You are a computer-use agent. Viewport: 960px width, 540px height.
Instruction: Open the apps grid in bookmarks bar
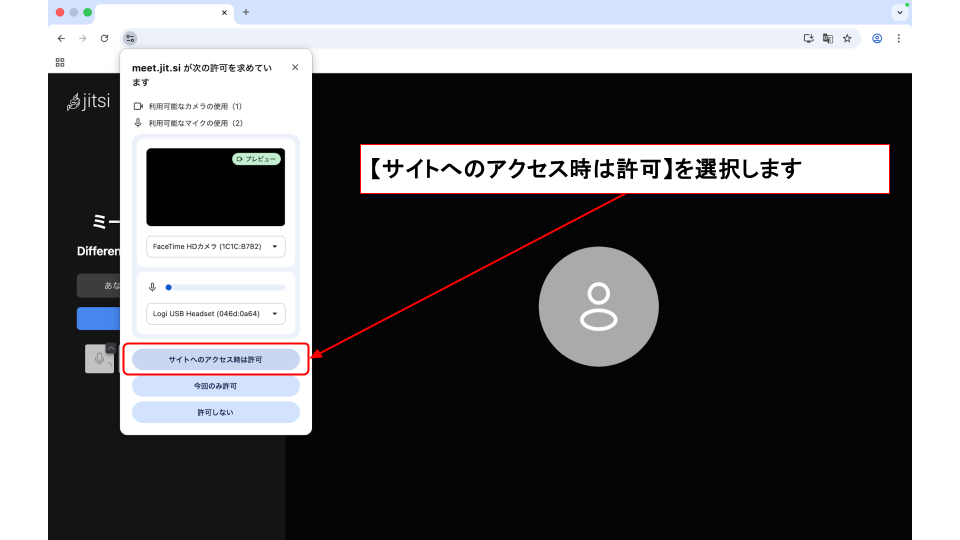tap(60, 62)
